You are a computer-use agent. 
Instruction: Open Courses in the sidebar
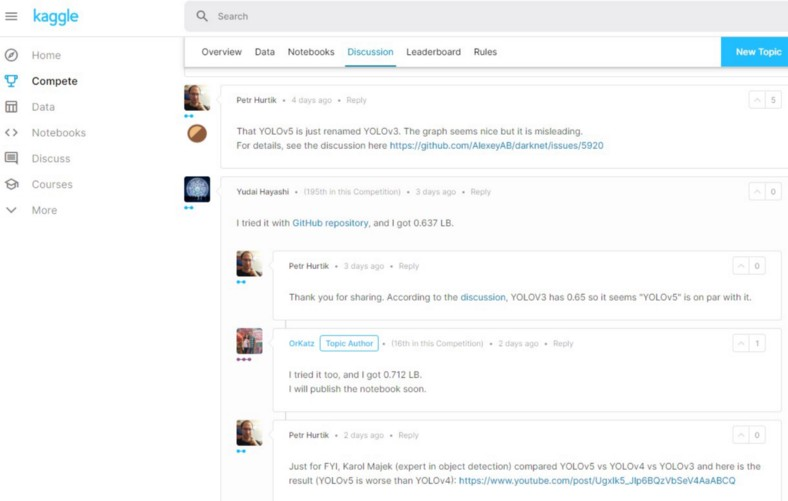52,184
